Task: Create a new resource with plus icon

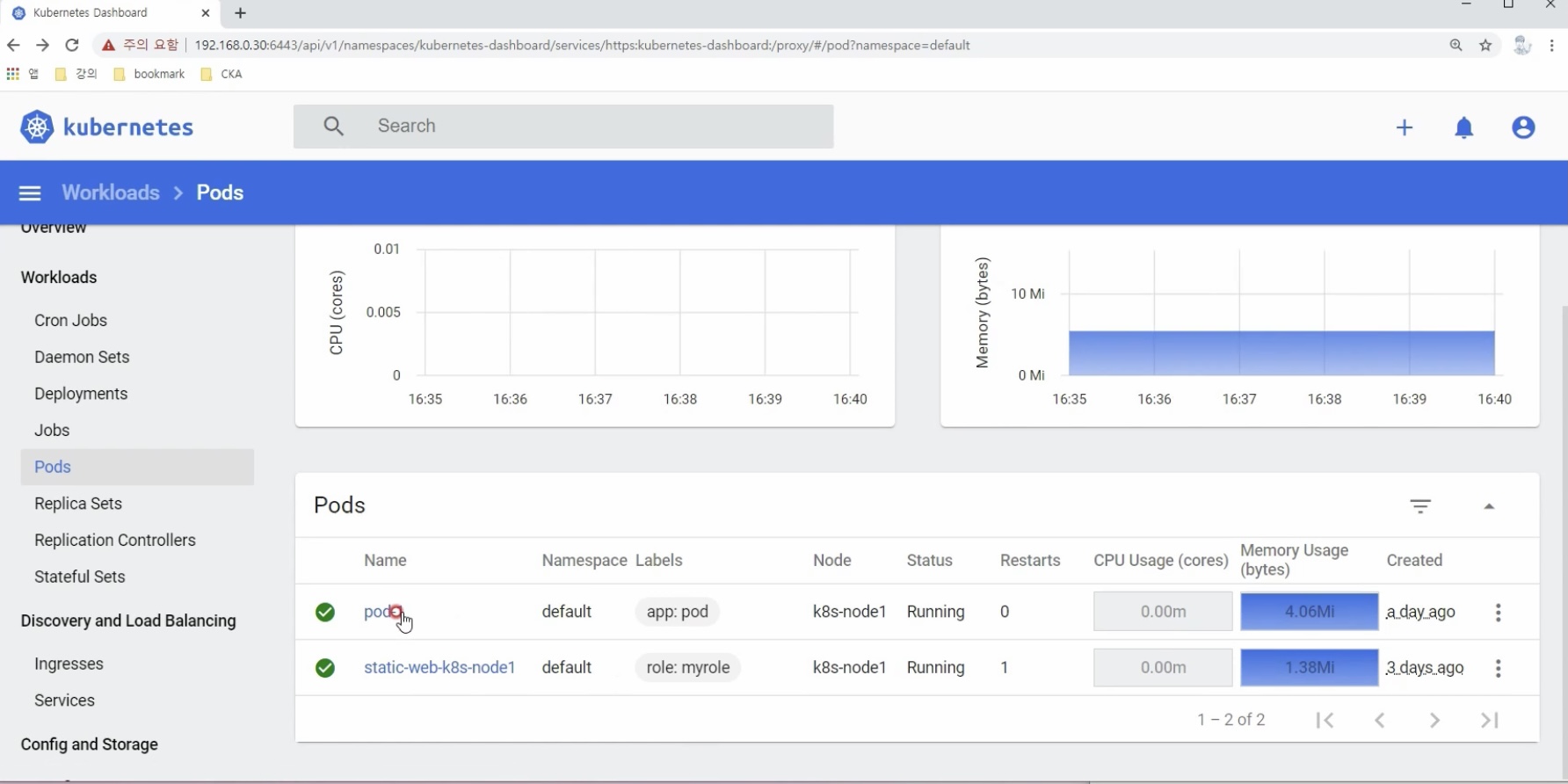Action: tap(1405, 127)
